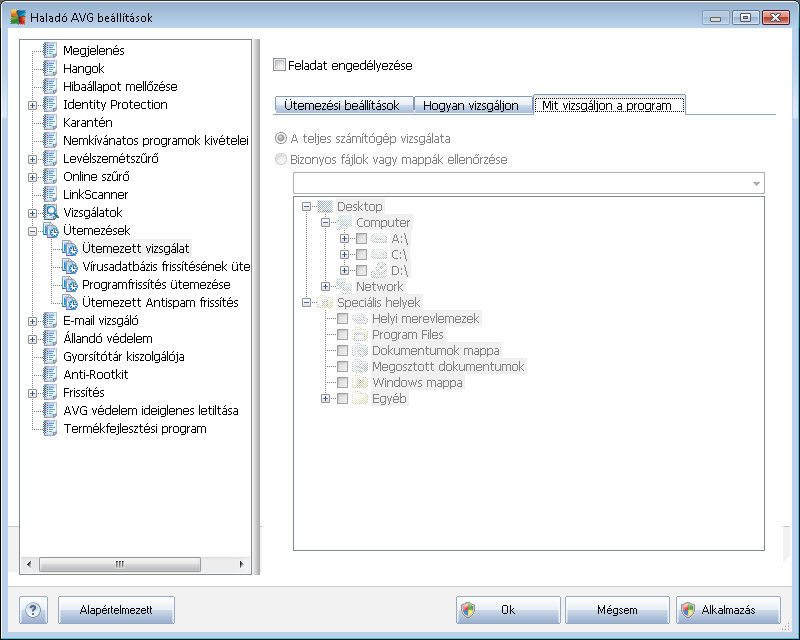Collapse the Desktop tree node
The width and height of the screenshot is (800, 640).
pos(306,207)
